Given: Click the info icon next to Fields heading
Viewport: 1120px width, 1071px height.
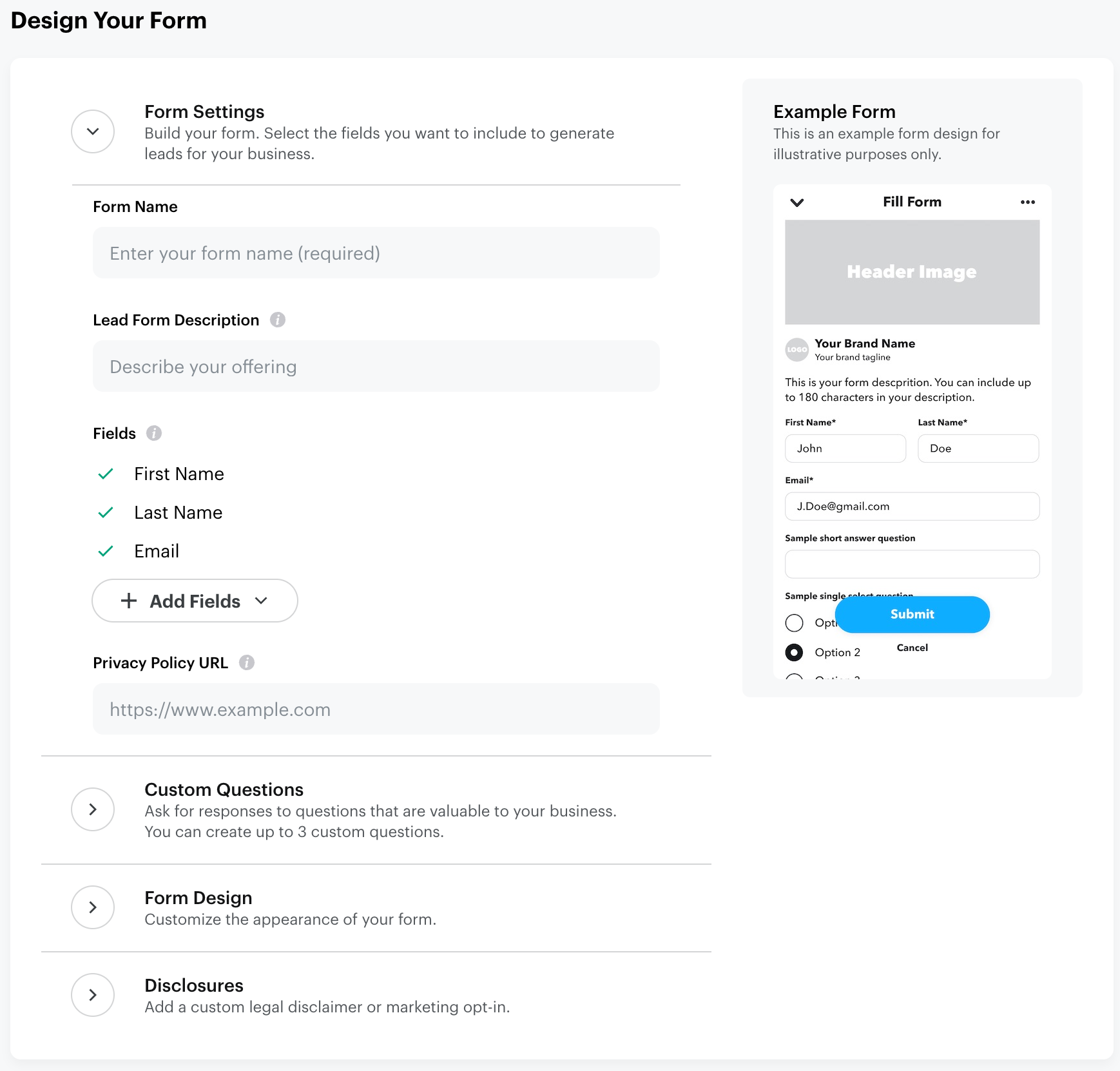Looking at the screenshot, I should [x=154, y=433].
